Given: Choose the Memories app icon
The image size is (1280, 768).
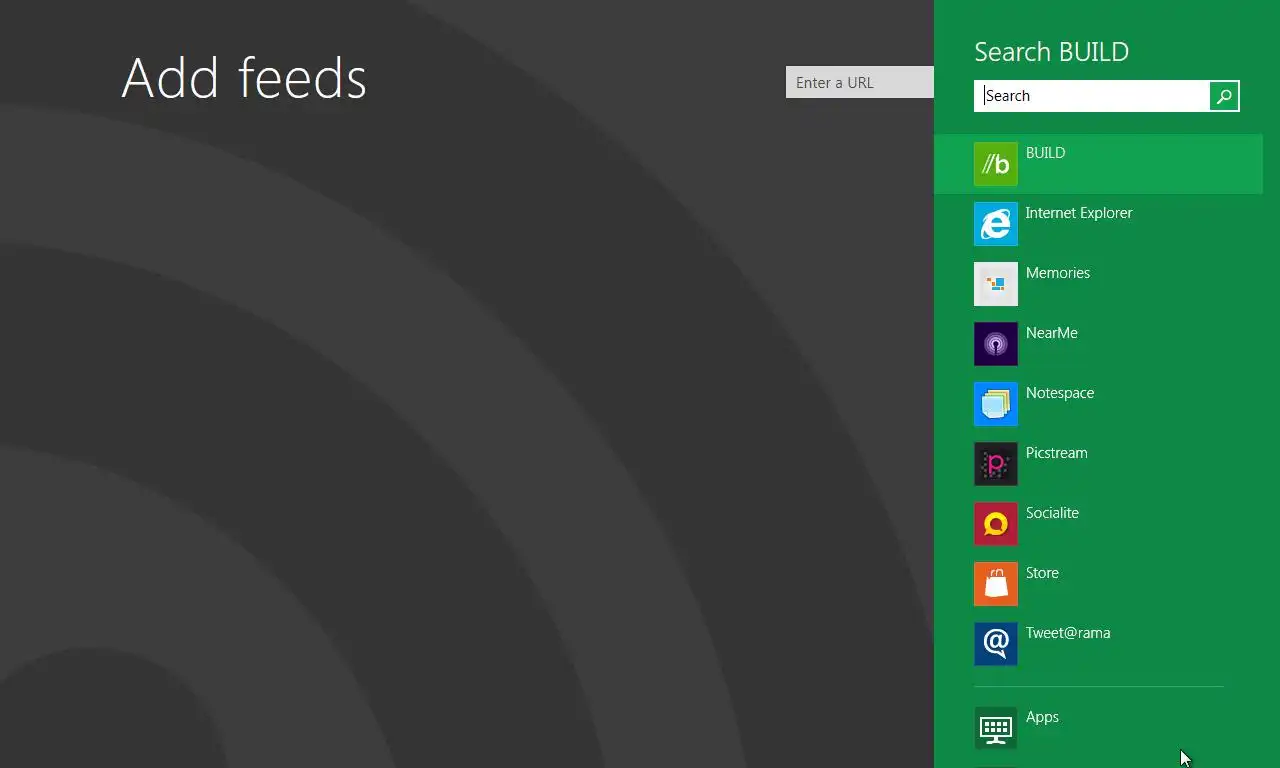Looking at the screenshot, I should (x=995, y=284).
